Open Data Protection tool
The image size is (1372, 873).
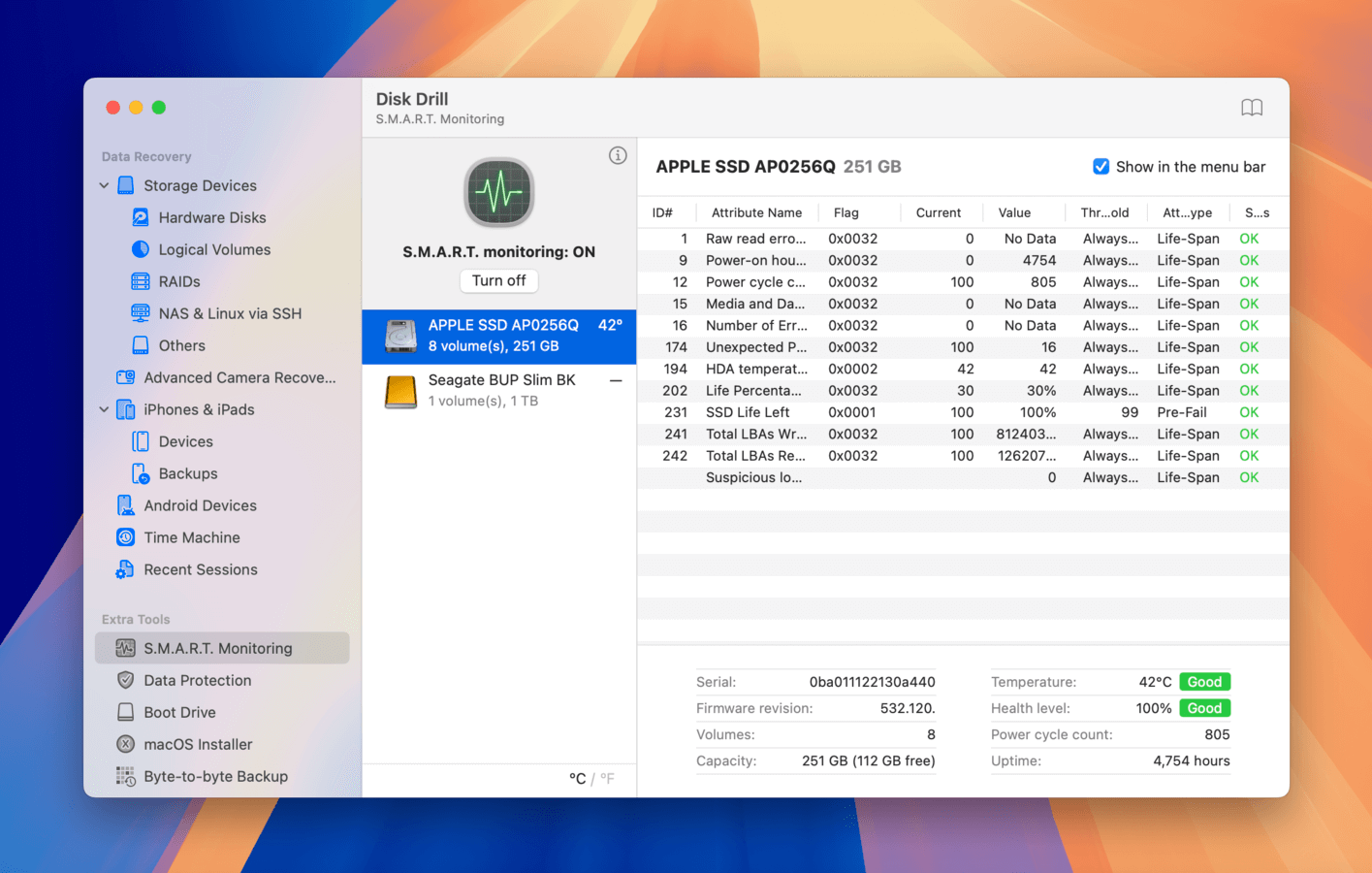click(x=198, y=680)
